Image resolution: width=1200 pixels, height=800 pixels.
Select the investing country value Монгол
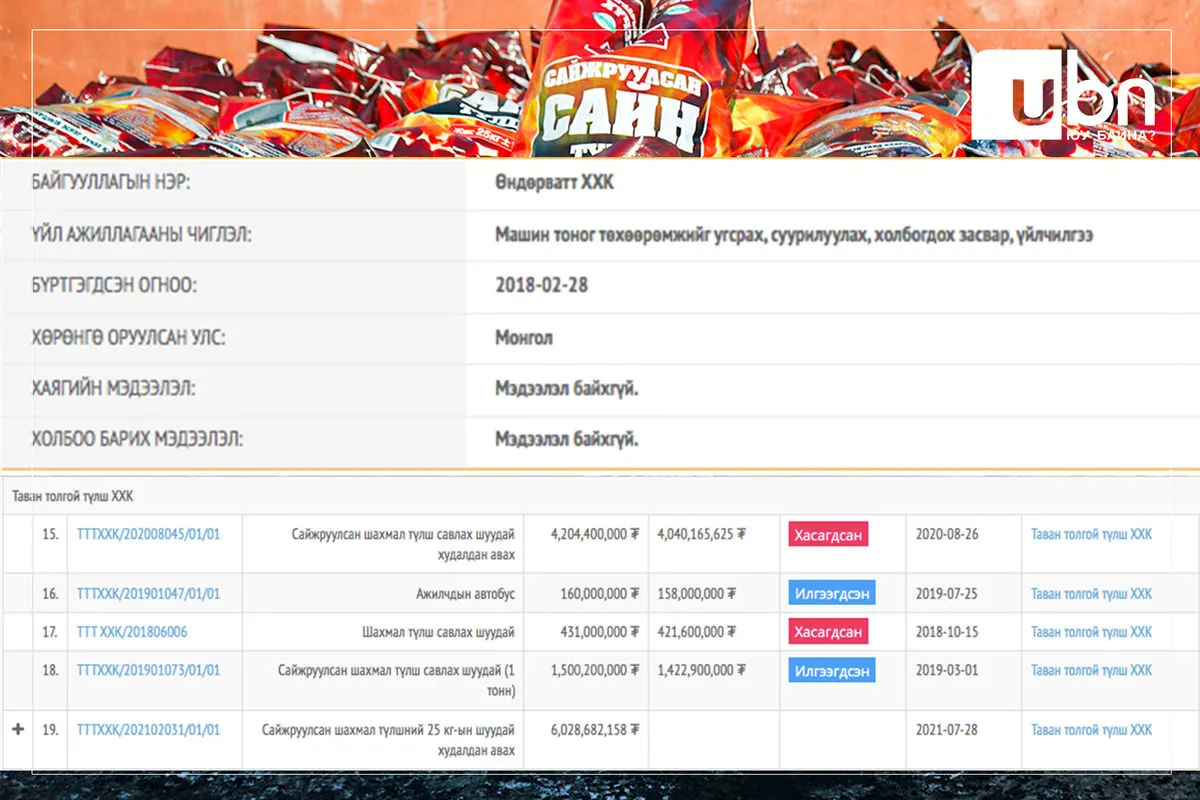[524, 338]
